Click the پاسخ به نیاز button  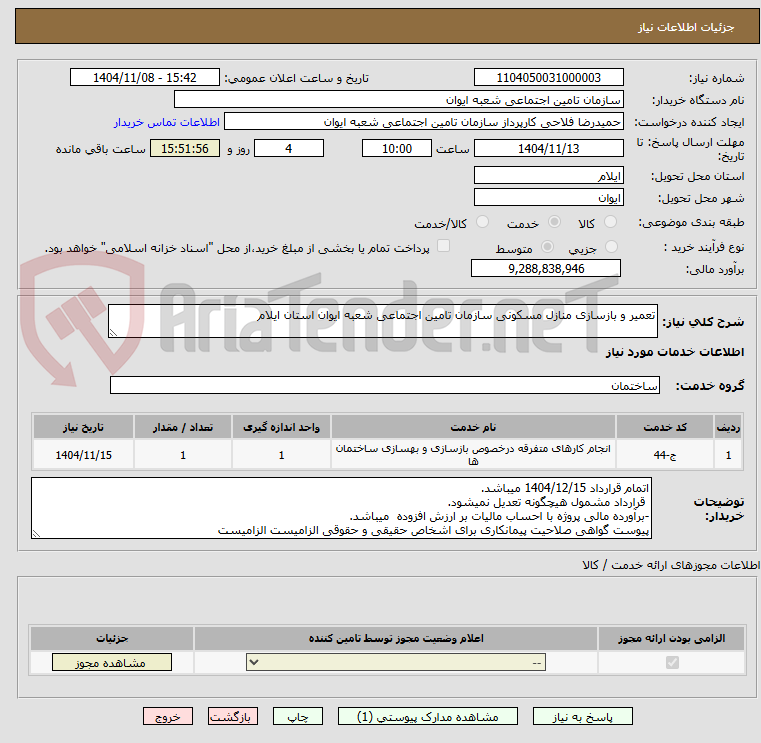[582, 717]
